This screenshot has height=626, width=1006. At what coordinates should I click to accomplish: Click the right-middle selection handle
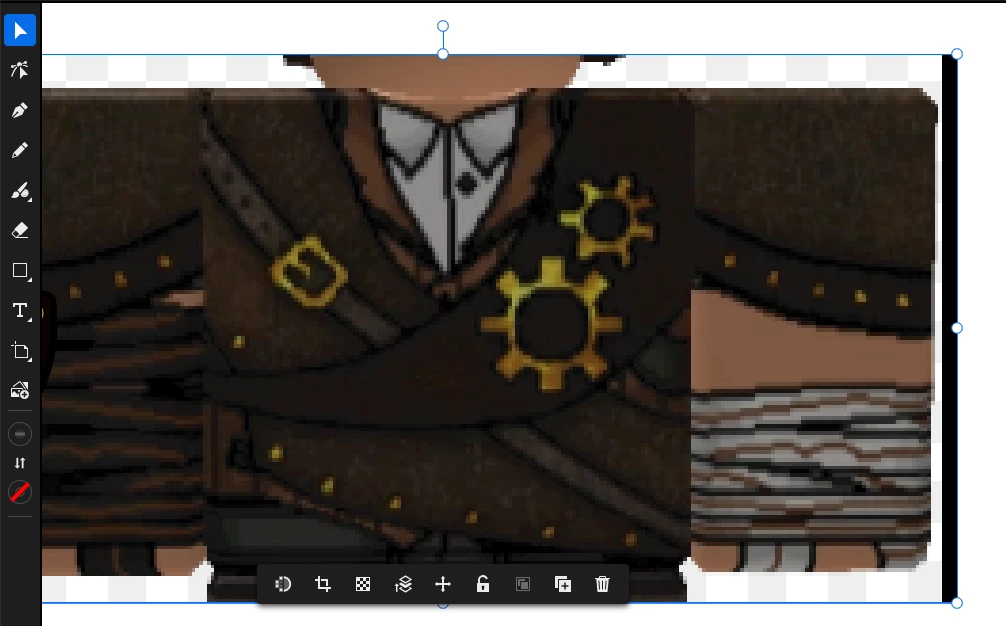click(957, 328)
